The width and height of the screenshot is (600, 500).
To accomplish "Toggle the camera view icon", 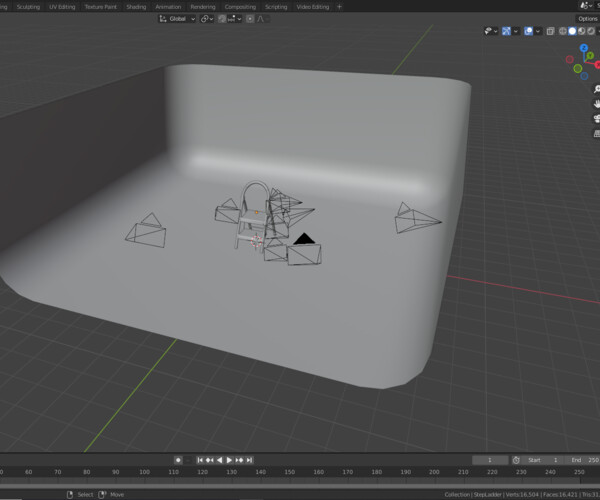I will pos(597,118).
